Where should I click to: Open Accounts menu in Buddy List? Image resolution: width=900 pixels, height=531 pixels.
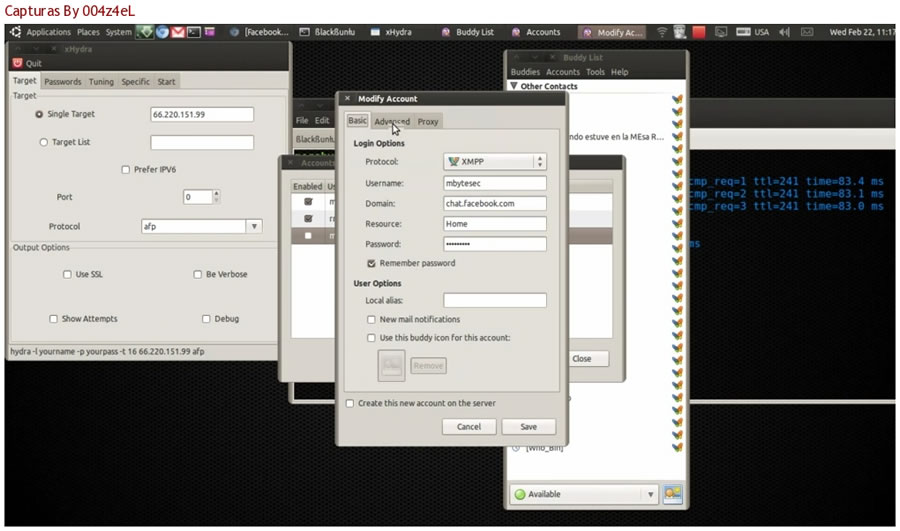(x=562, y=72)
